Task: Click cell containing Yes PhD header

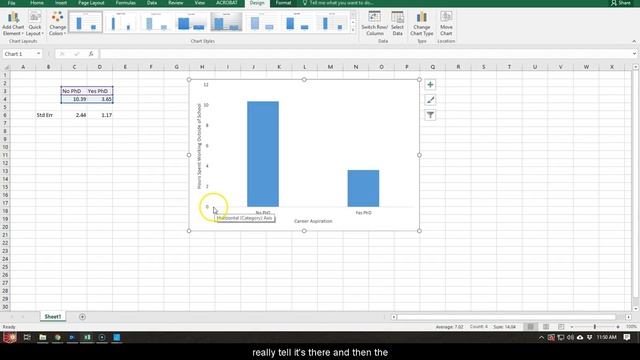Action: [x=100, y=91]
